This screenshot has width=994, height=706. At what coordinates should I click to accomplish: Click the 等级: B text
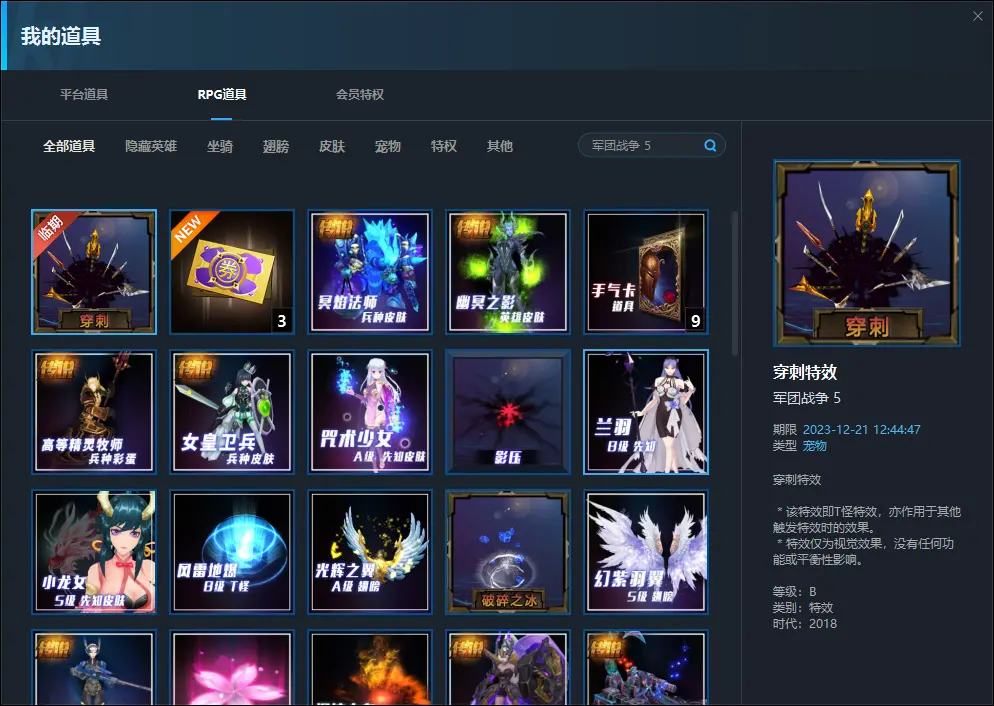794,592
